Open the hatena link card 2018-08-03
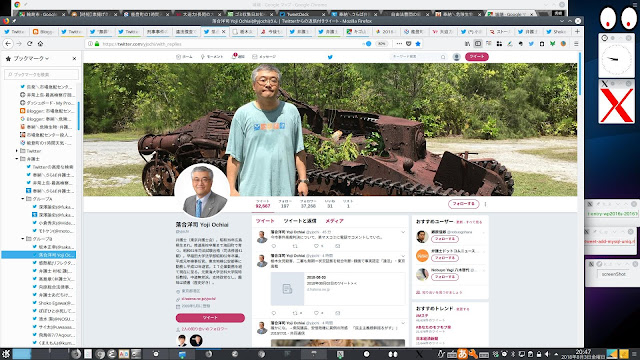This screenshot has height=360, width=640. [338, 289]
